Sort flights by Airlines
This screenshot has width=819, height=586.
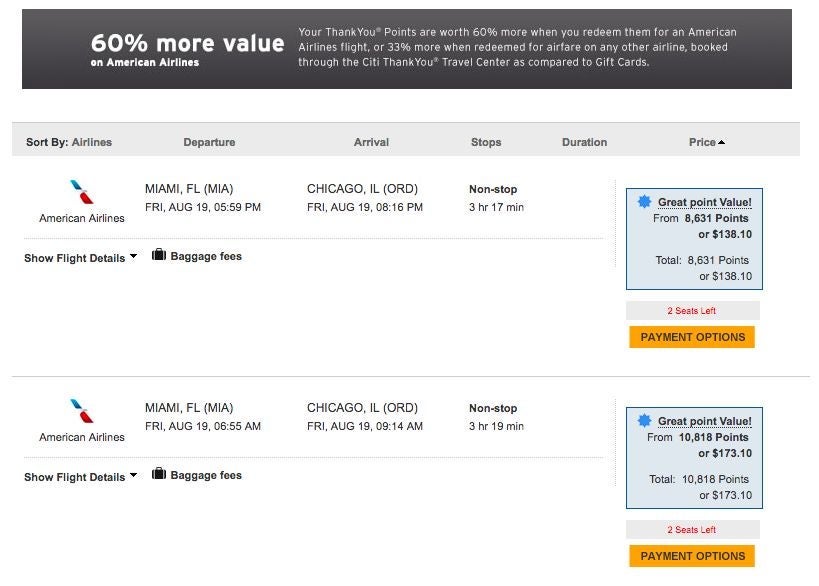click(91, 142)
